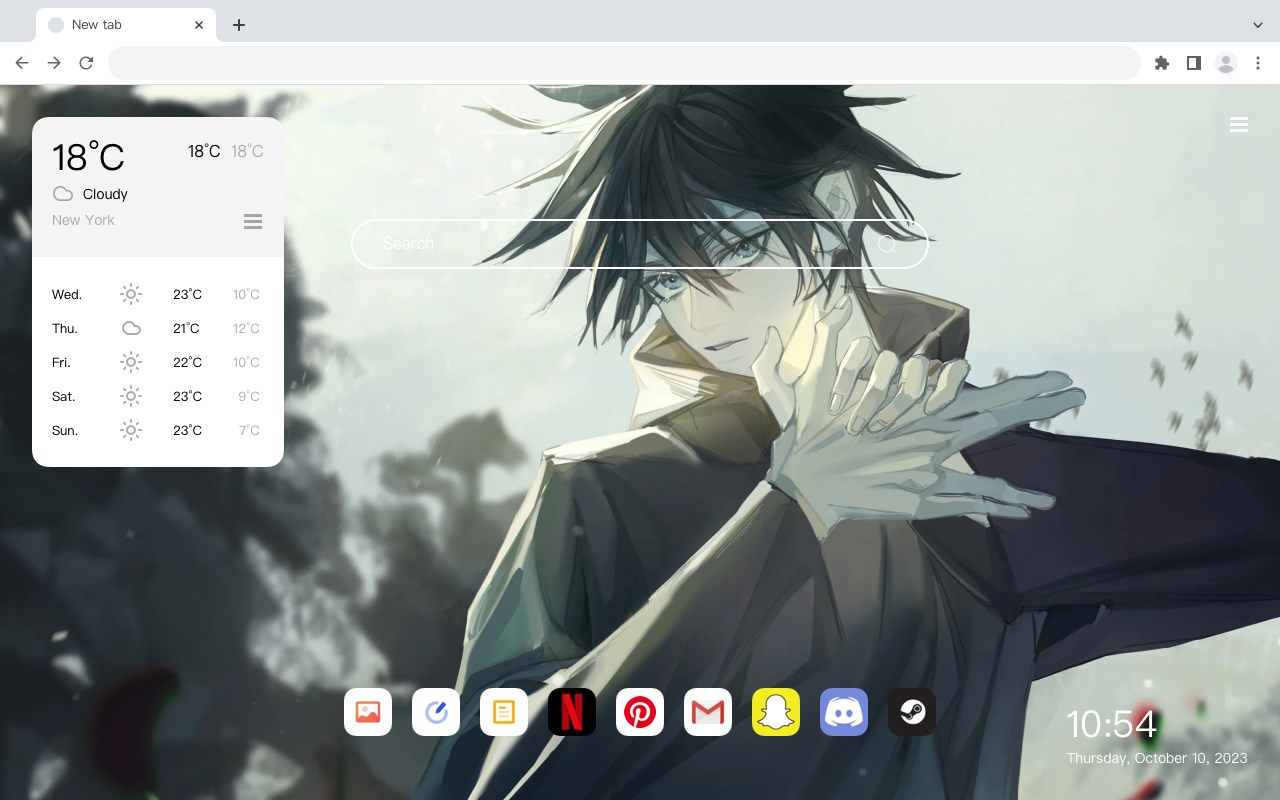This screenshot has height=800, width=1280.
Task: Expand the tab search chevron
Action: 1258,25
